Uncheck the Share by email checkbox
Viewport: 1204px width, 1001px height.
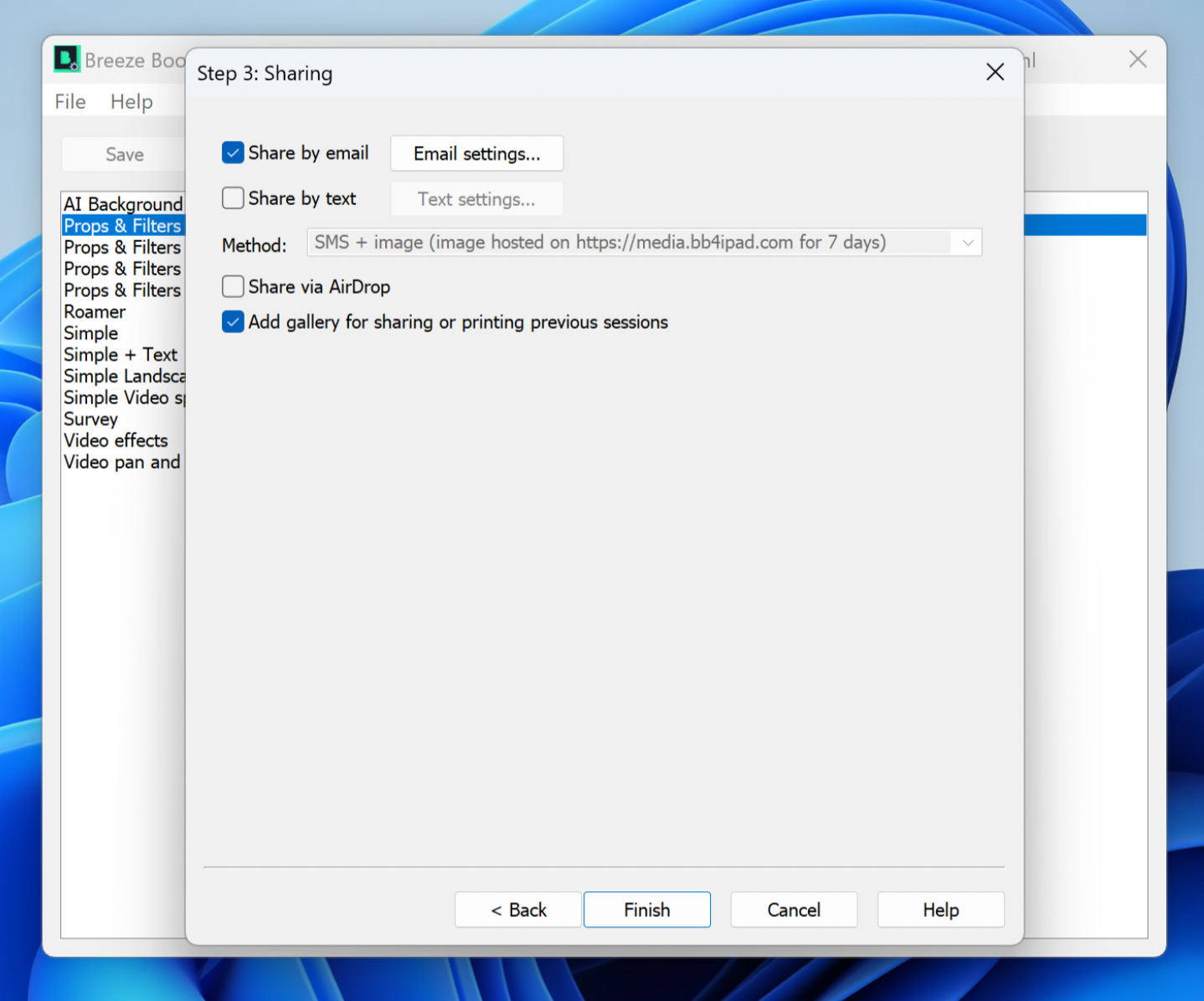[x=233, y=153]
